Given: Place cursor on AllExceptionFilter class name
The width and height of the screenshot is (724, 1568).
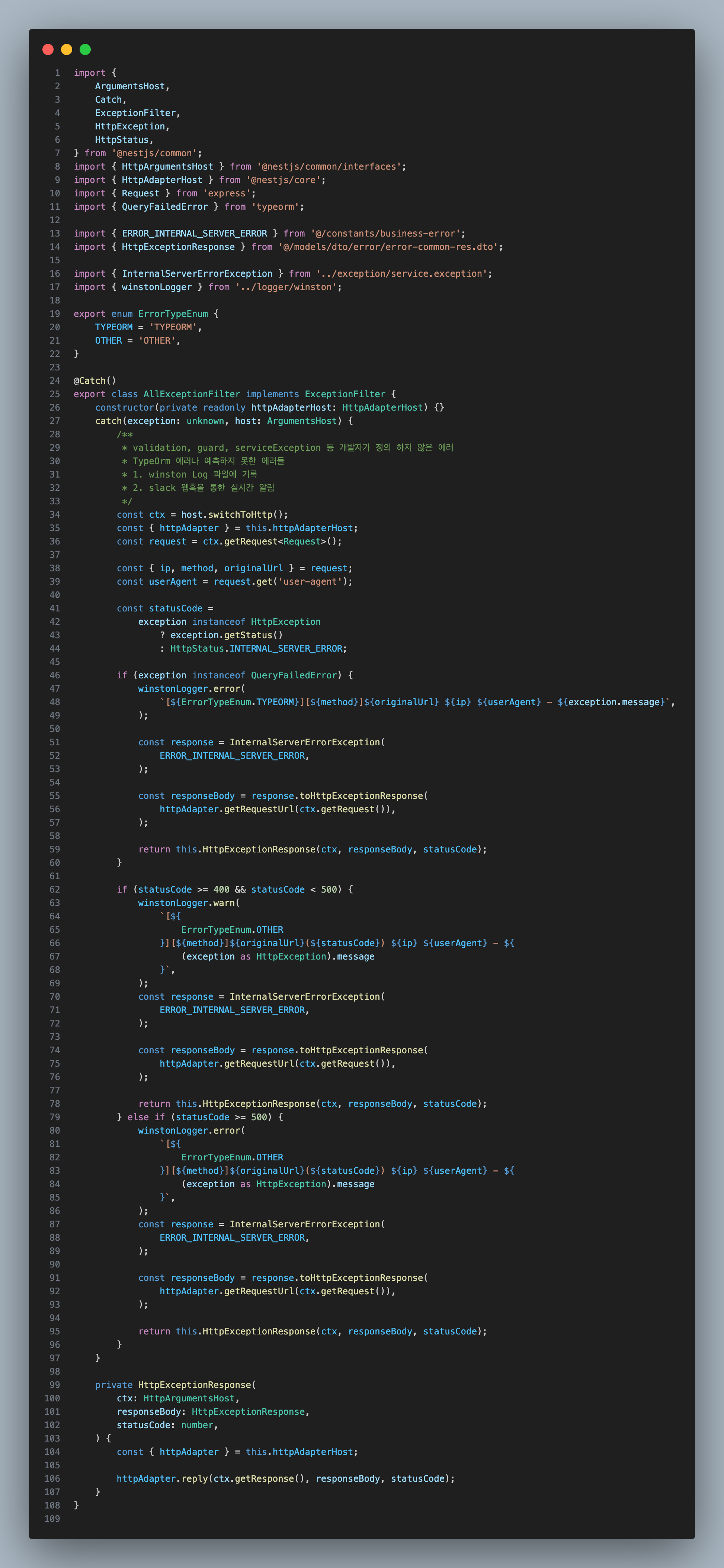Looking at the screenshot, I should [191, 394].
